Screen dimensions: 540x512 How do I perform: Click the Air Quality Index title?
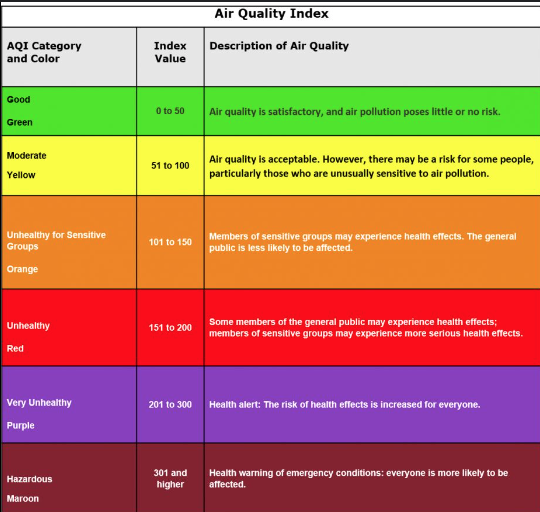pyautogui.click(x=271, y=14)
